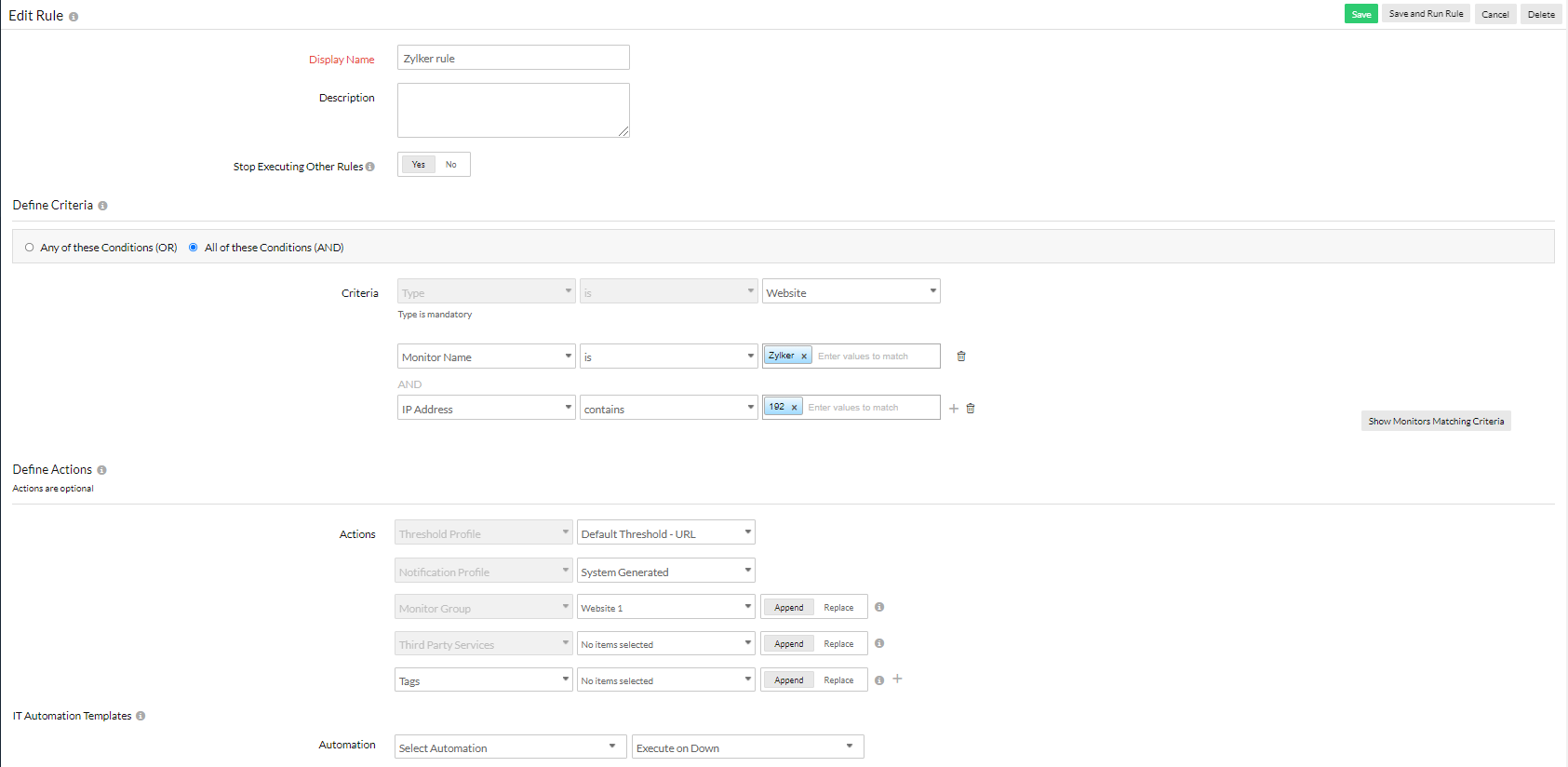Remove the Zylker tag value

click(804, 357)
